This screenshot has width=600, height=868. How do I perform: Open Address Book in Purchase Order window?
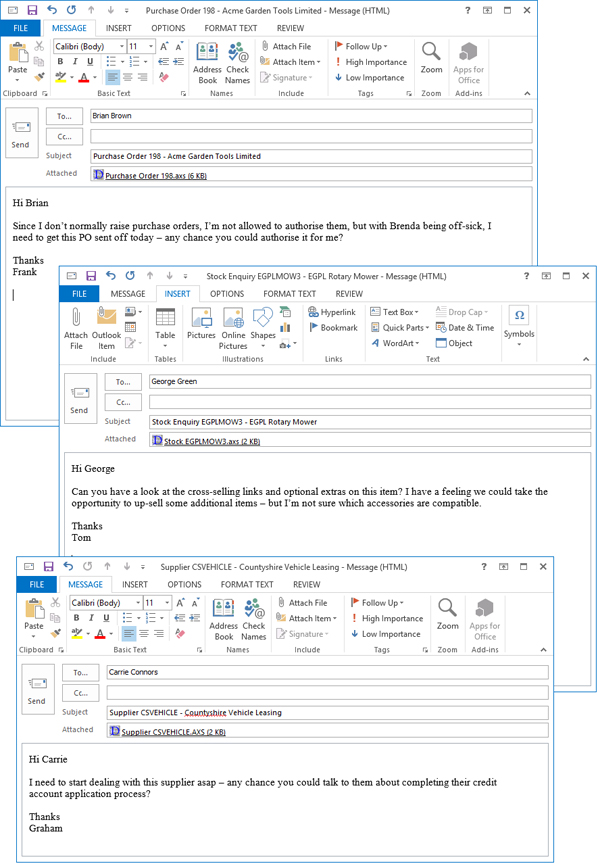[207, 63]
